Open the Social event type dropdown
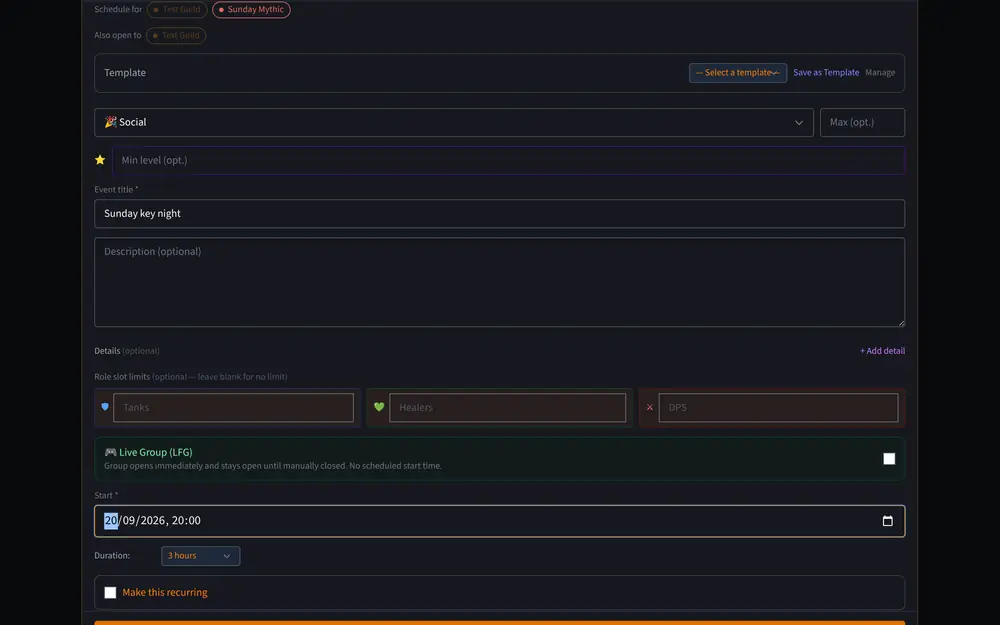The image size is (1000, 625). coord(453,122)
